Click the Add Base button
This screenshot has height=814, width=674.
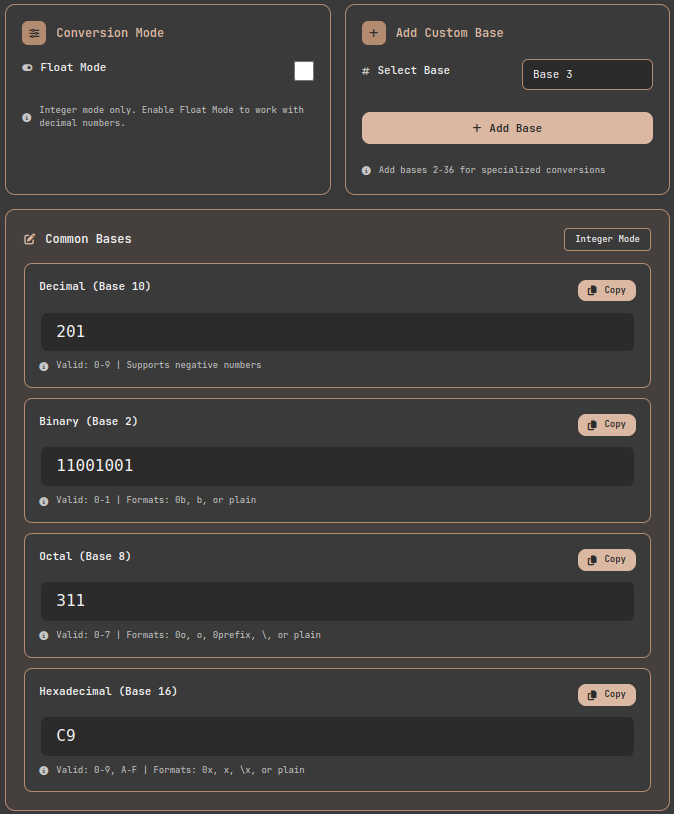[x=507, y=128]
